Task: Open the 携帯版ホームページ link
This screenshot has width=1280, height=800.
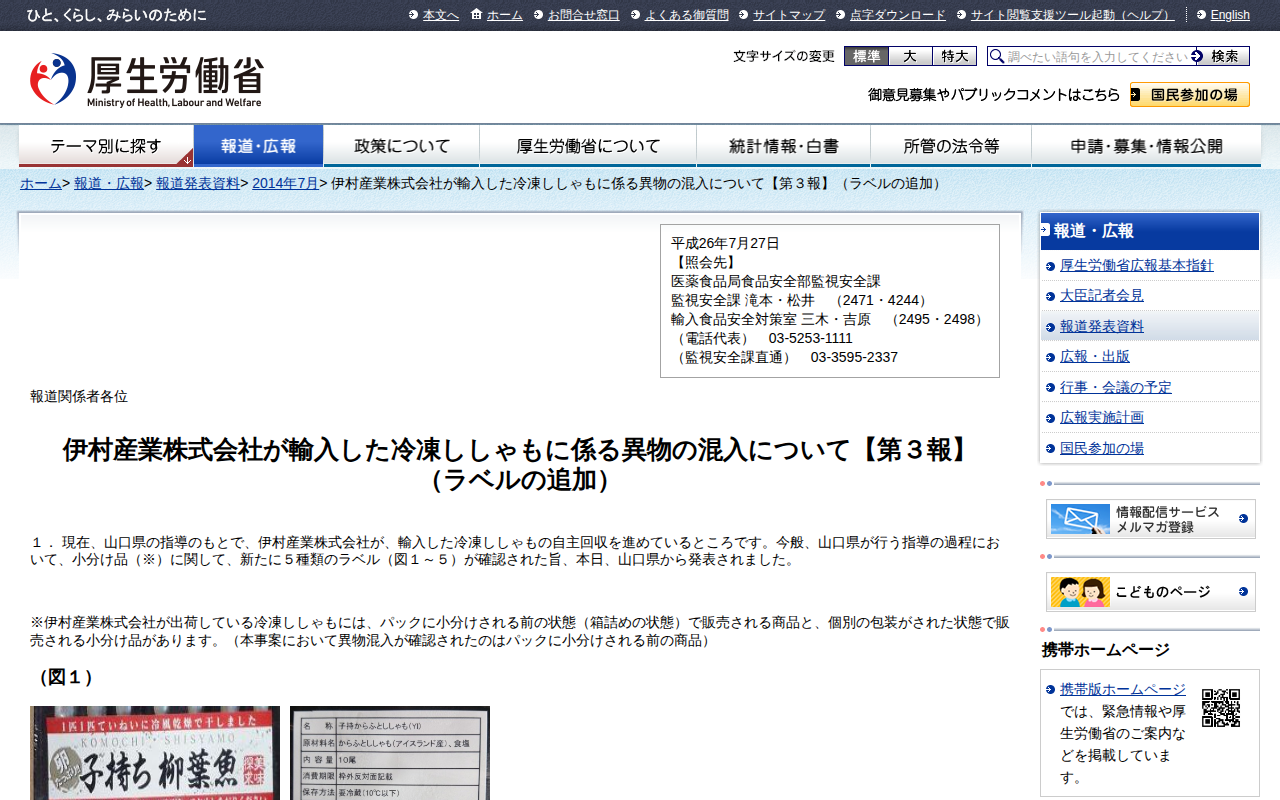Action: [1123, 689]
